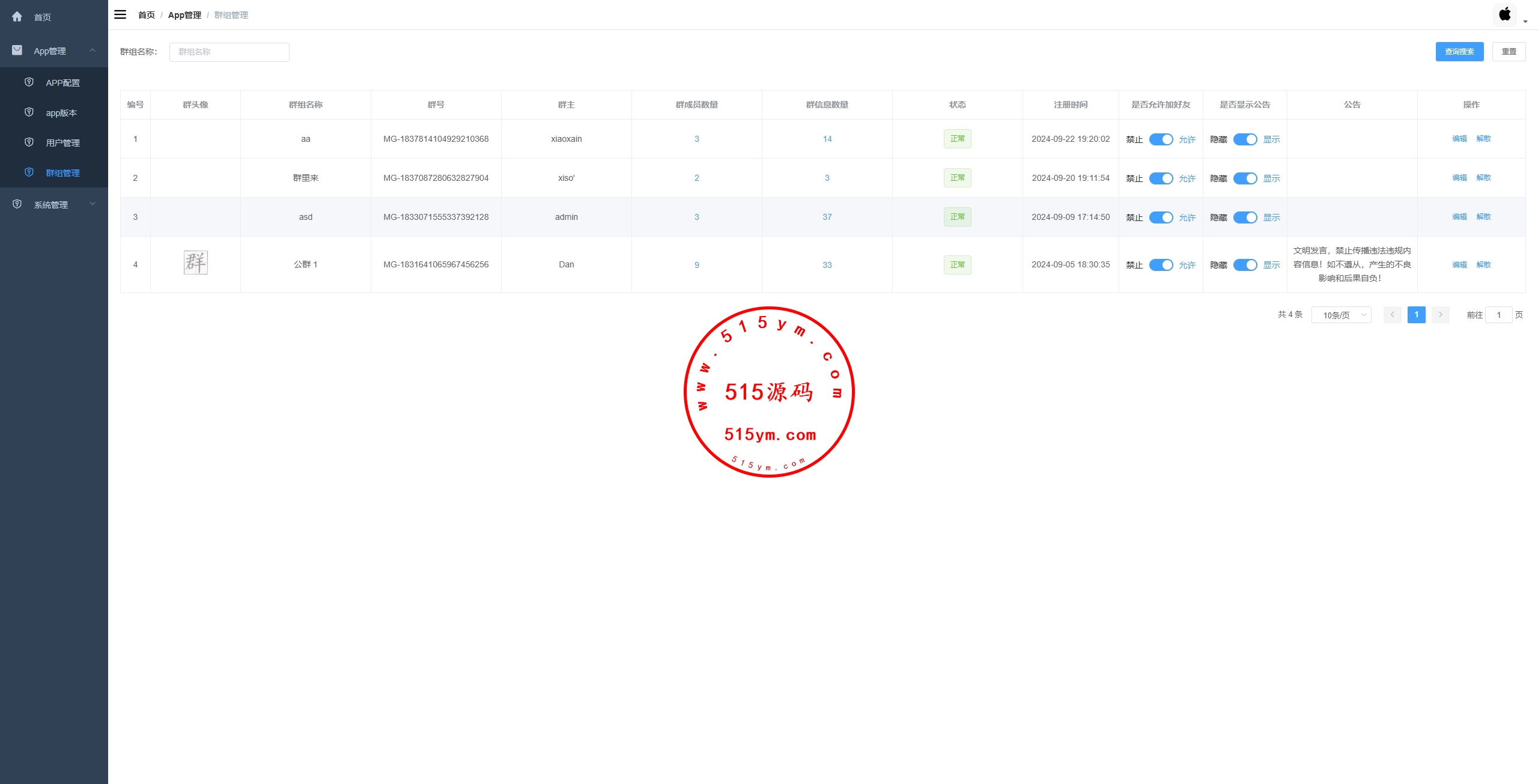1538x784 pixels.
Task: Click the App管理 sidebar icon
Action: point(17,50)
